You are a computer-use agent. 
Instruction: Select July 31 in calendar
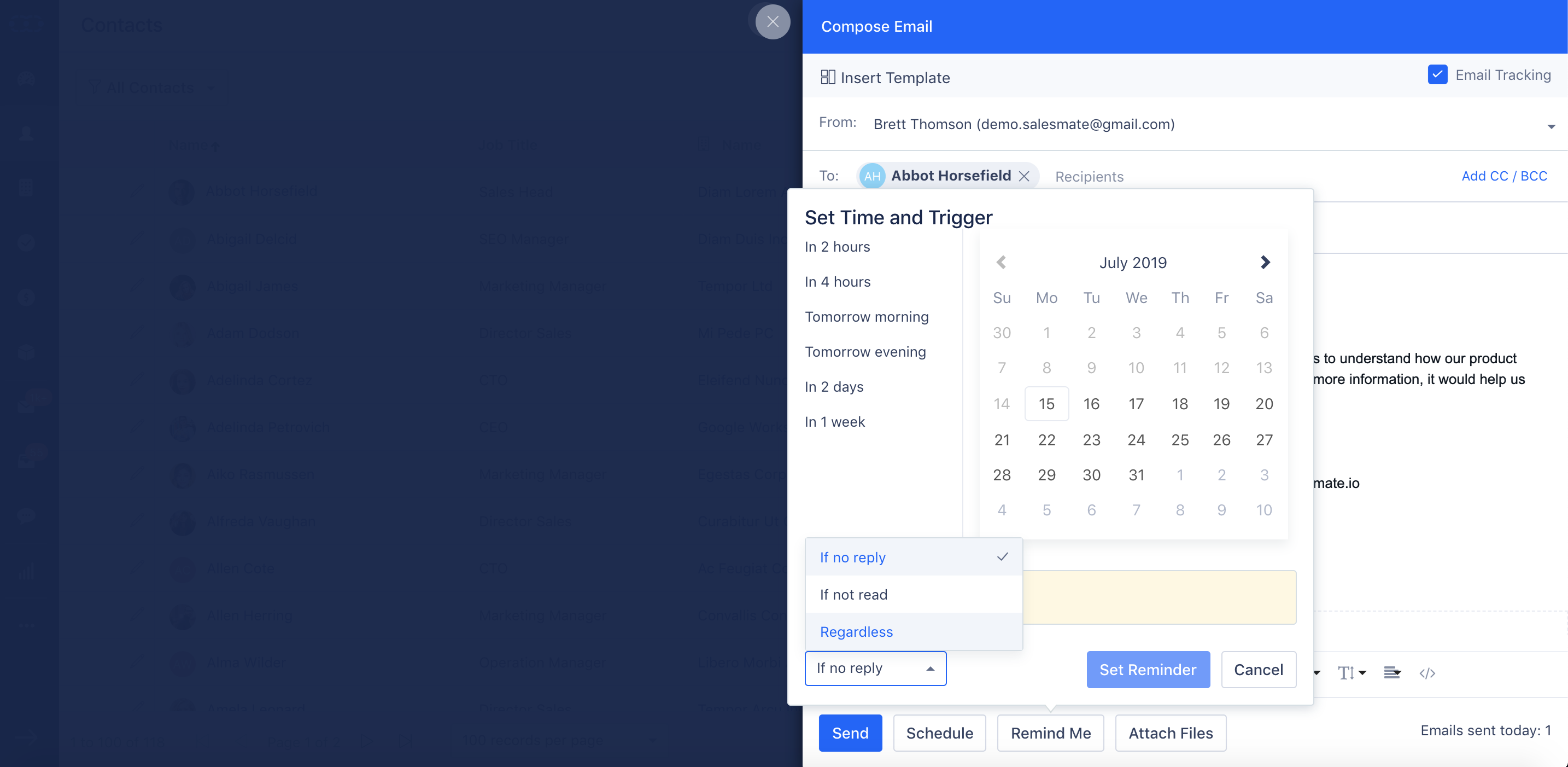coord(1136,474)
